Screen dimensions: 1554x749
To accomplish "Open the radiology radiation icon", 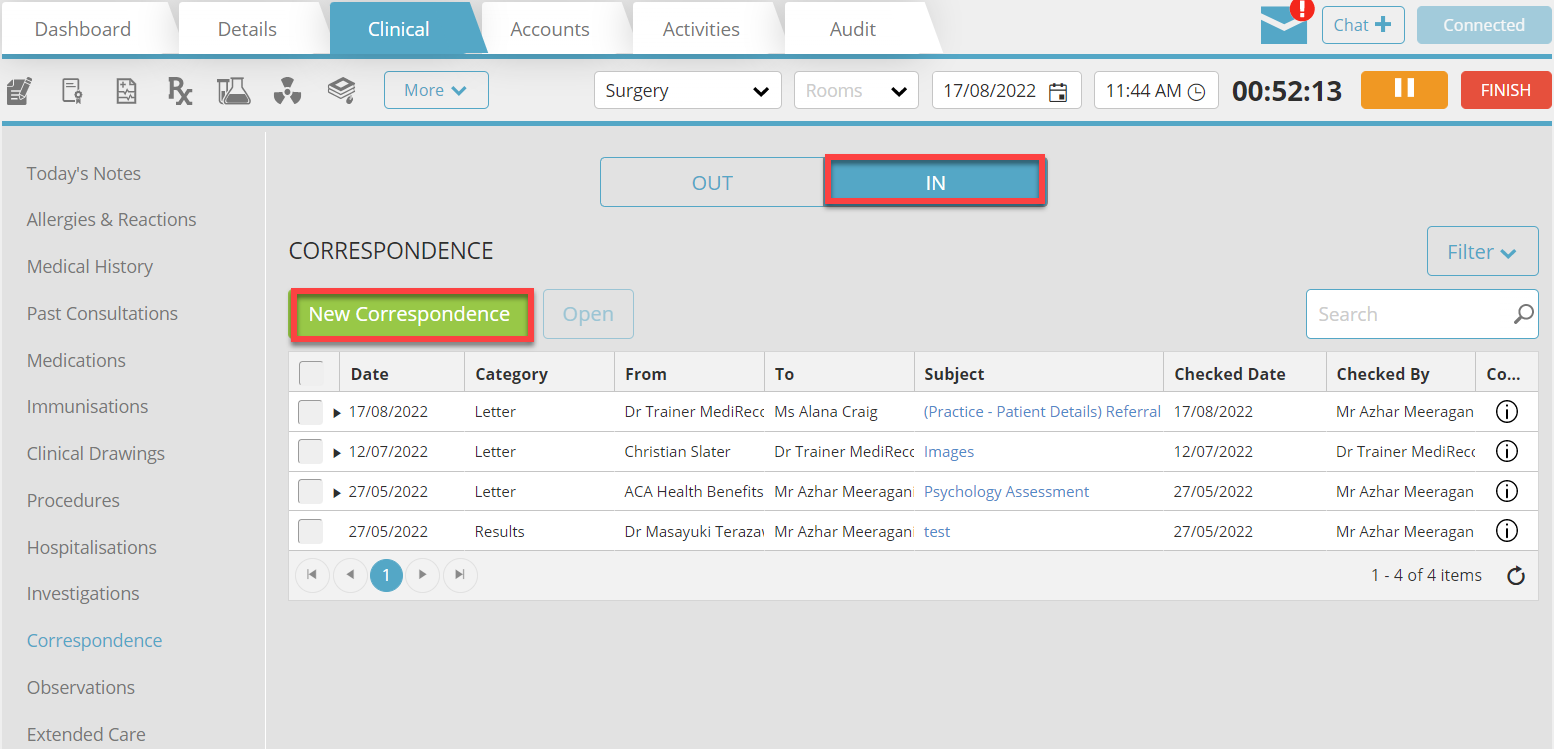I will pyautogui.click(x=288, y=92).
